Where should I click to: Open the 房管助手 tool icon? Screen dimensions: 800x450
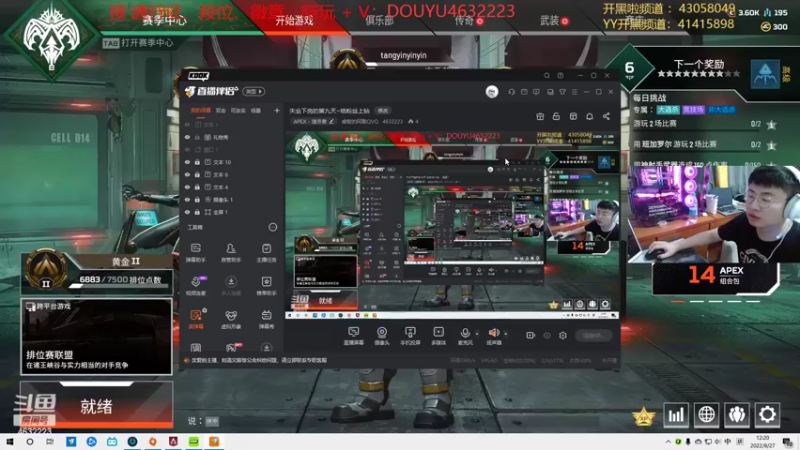pos(231,252)
